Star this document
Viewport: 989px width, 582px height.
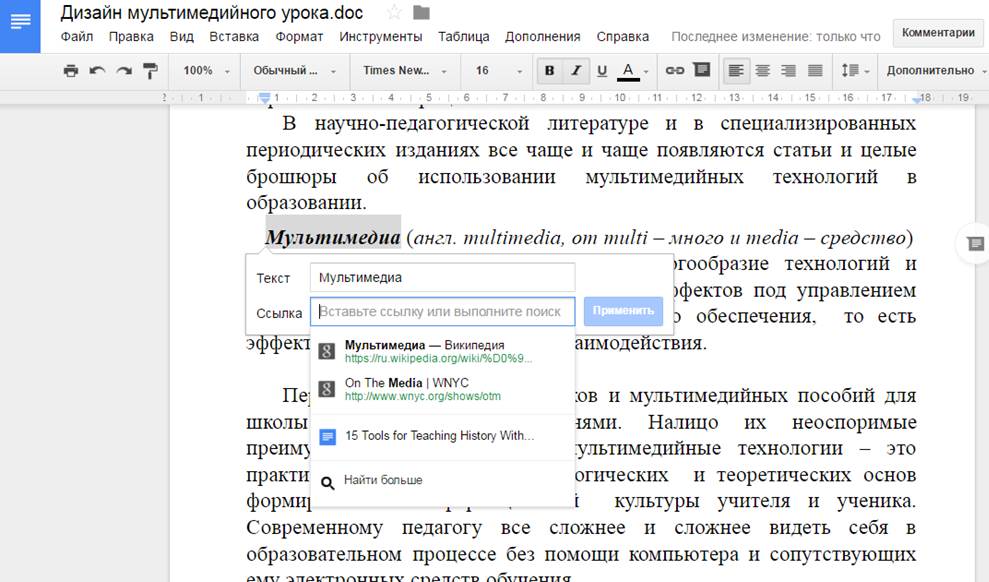[394, 13]
